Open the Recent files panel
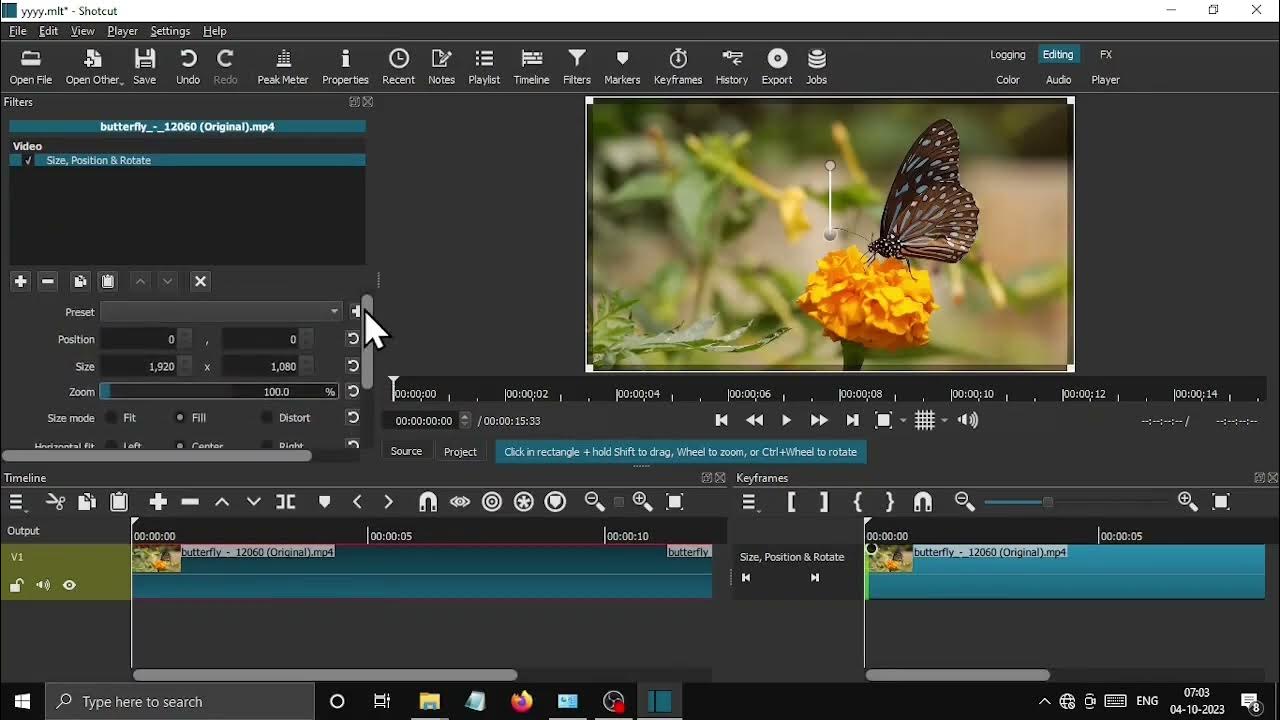This screenshot has height=720, width=1280. pos(399,67)
